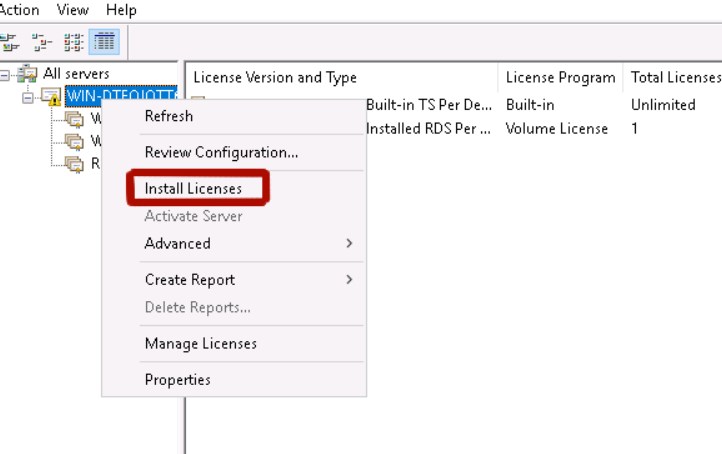Select the details view toolbar button
Image resolution: width=722 pixels, height=454 pixels.
click(x=105, y=42)
